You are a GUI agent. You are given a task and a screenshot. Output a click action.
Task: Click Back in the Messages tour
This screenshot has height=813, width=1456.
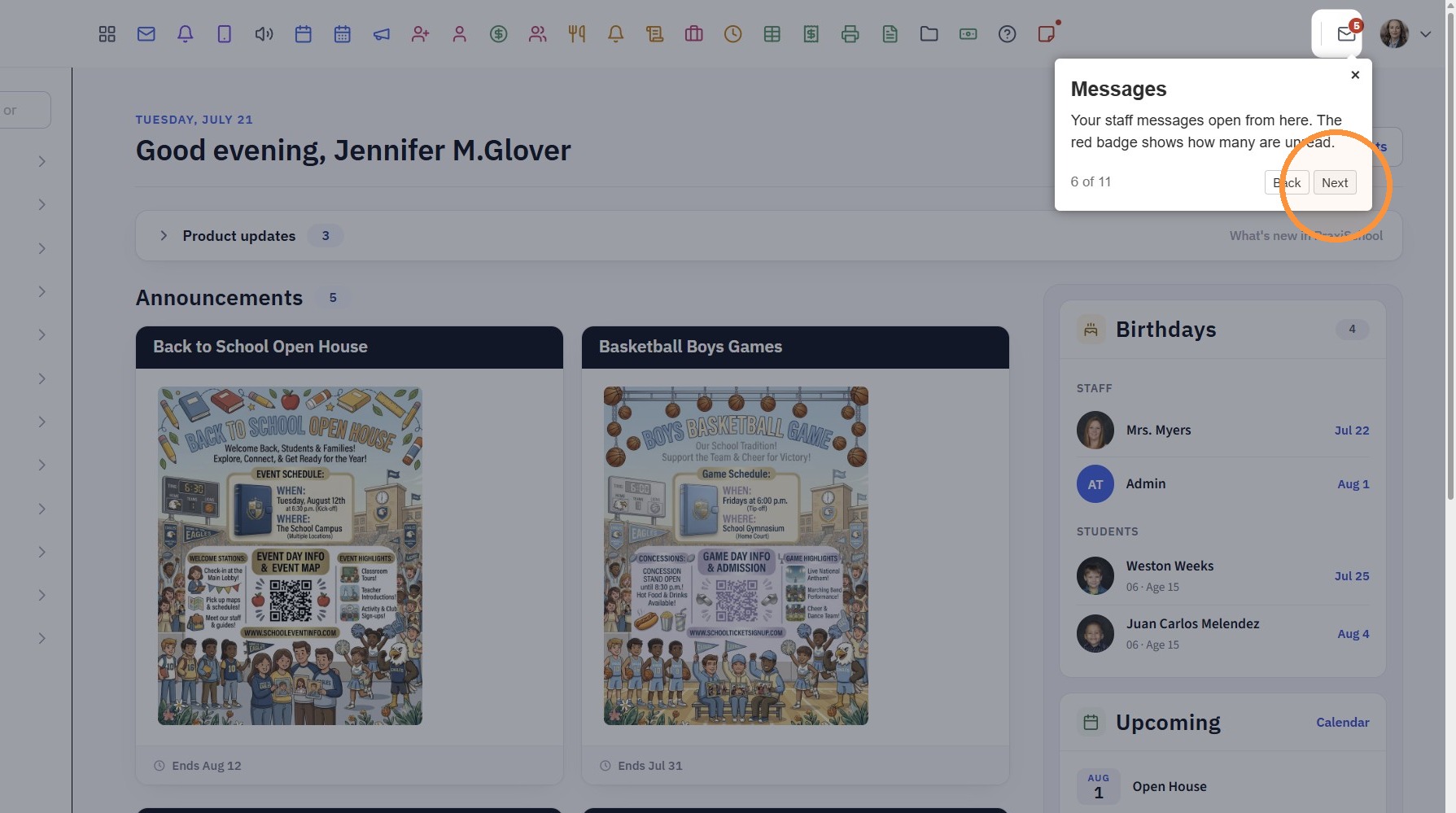pyautogui.click(x=1287, y=182)
